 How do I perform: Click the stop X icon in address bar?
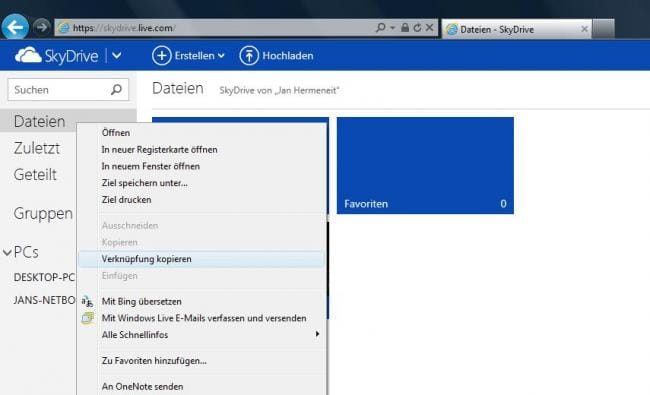click(429, 28)
